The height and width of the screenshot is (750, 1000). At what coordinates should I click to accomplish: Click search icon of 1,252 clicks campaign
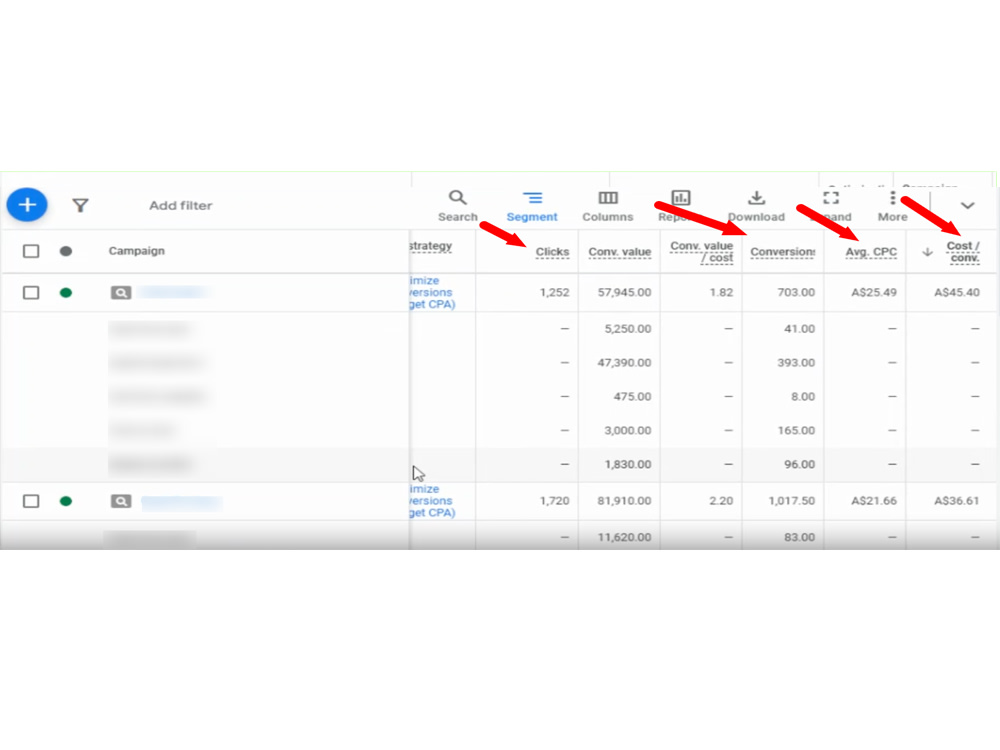(x=121, y=293)
